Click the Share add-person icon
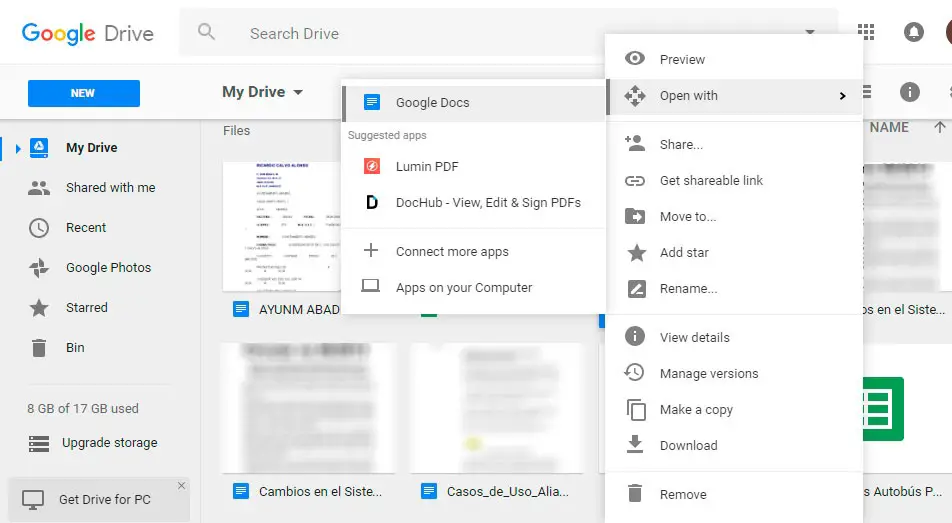 tap(635, 143)
